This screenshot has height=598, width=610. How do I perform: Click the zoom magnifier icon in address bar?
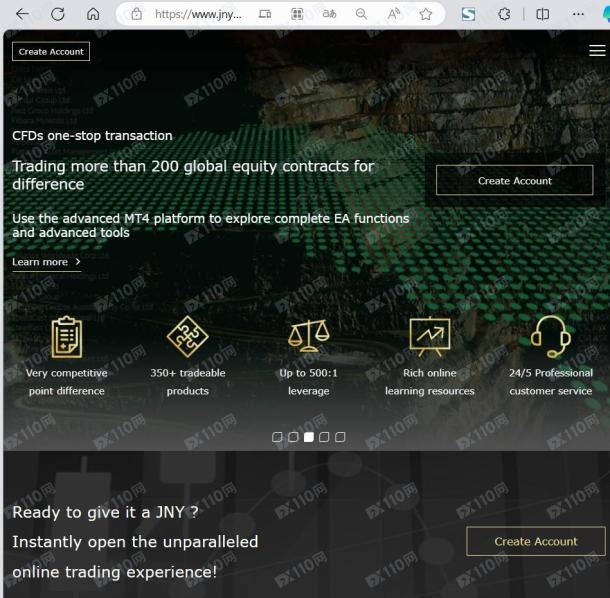click(361, 14)
